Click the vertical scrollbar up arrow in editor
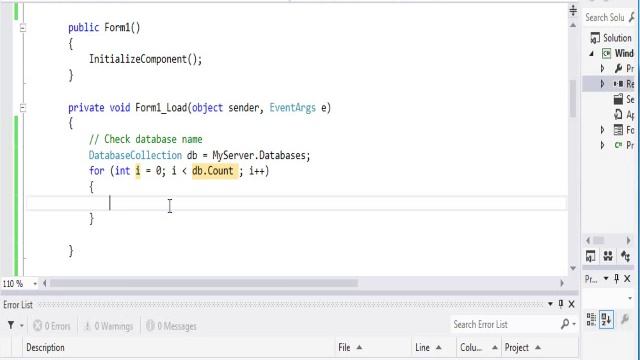640x360 pixels. [573, 25]
